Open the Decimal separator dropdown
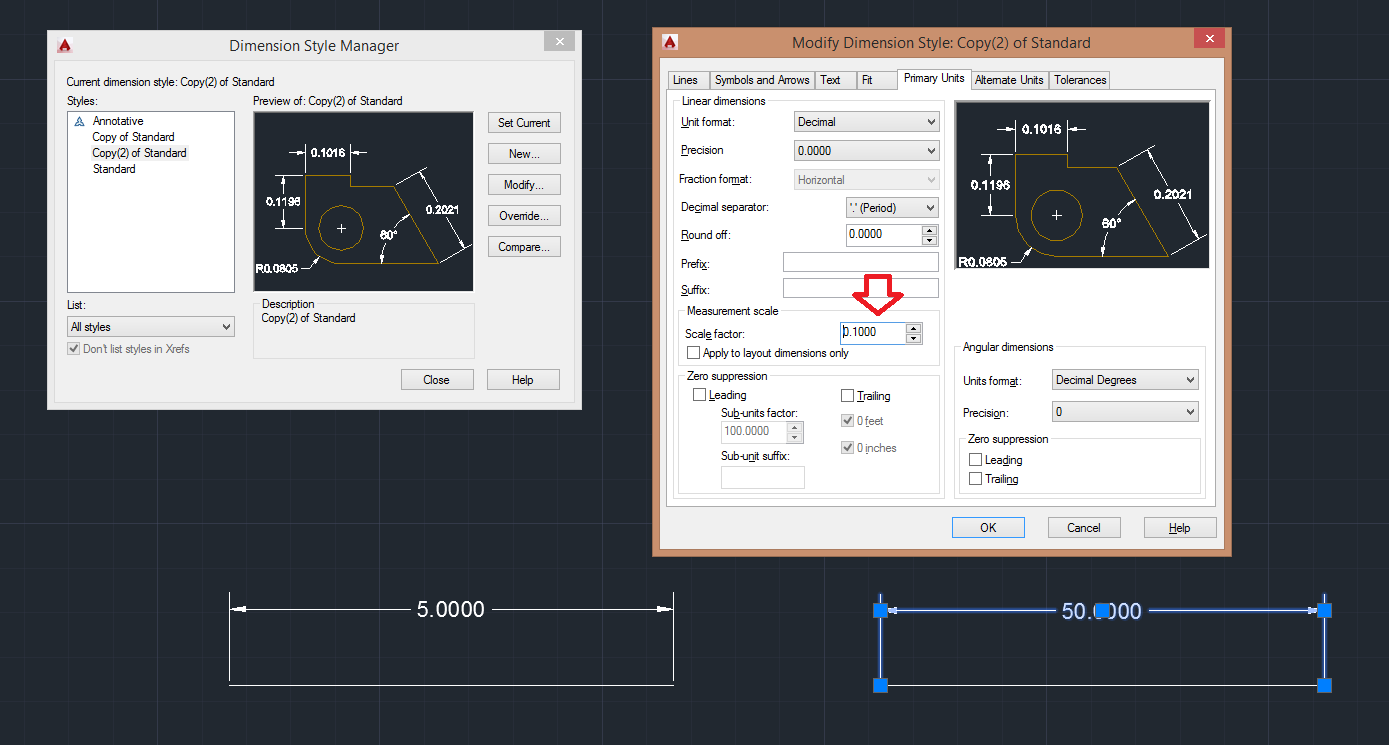 (892, 208)
